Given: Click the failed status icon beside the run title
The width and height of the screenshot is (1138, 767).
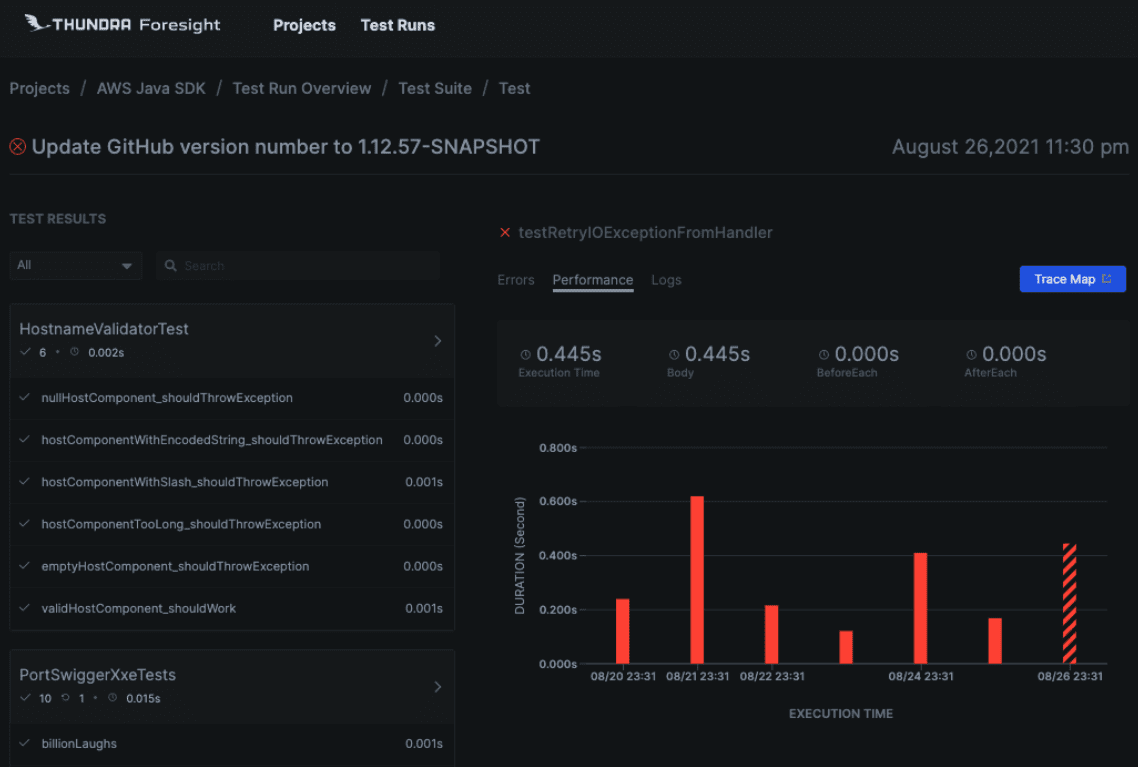Looking at the screenshot, I should [x=18, y=147].
